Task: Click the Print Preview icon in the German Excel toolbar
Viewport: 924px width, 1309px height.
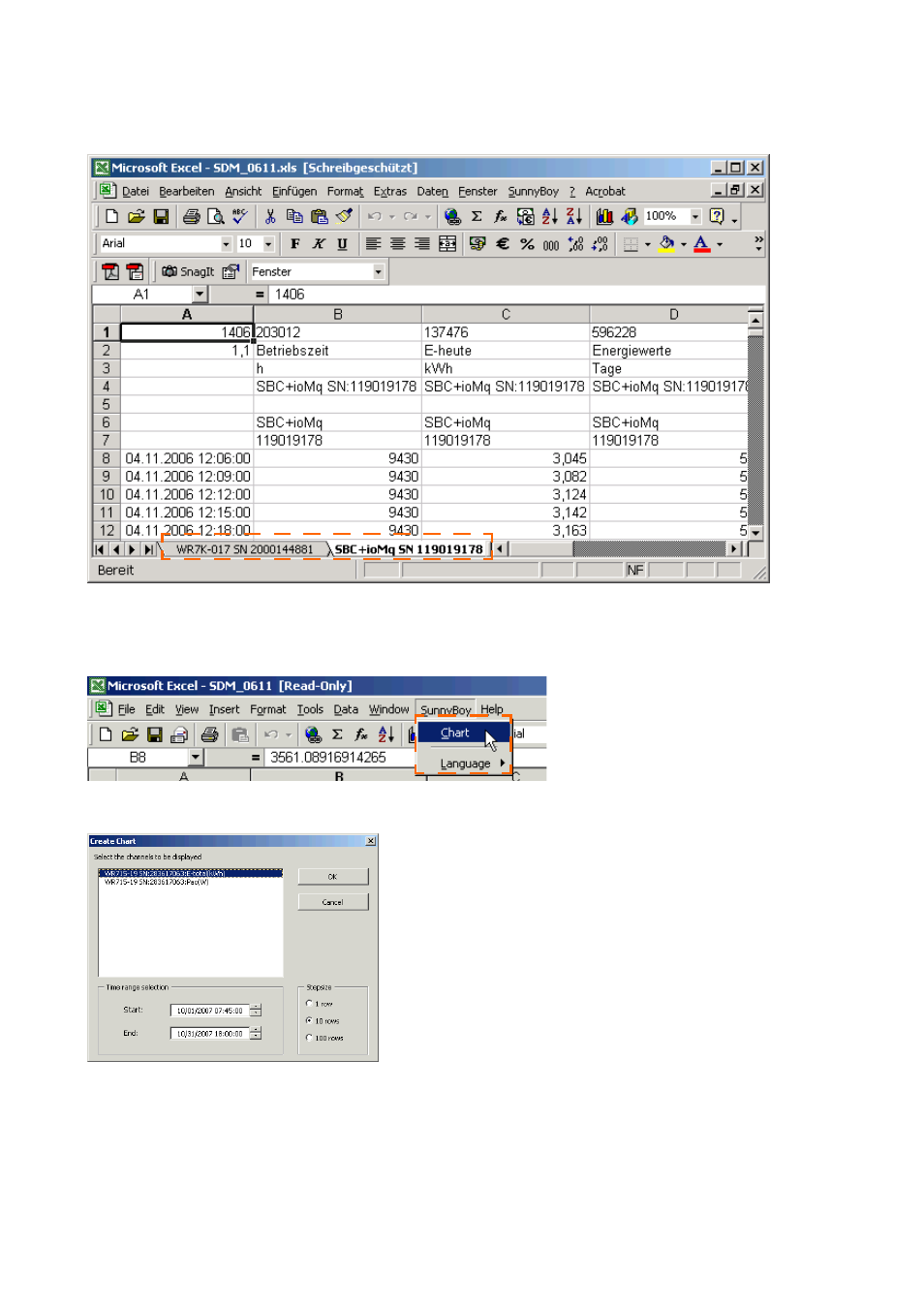Action: tap(216, 216)
